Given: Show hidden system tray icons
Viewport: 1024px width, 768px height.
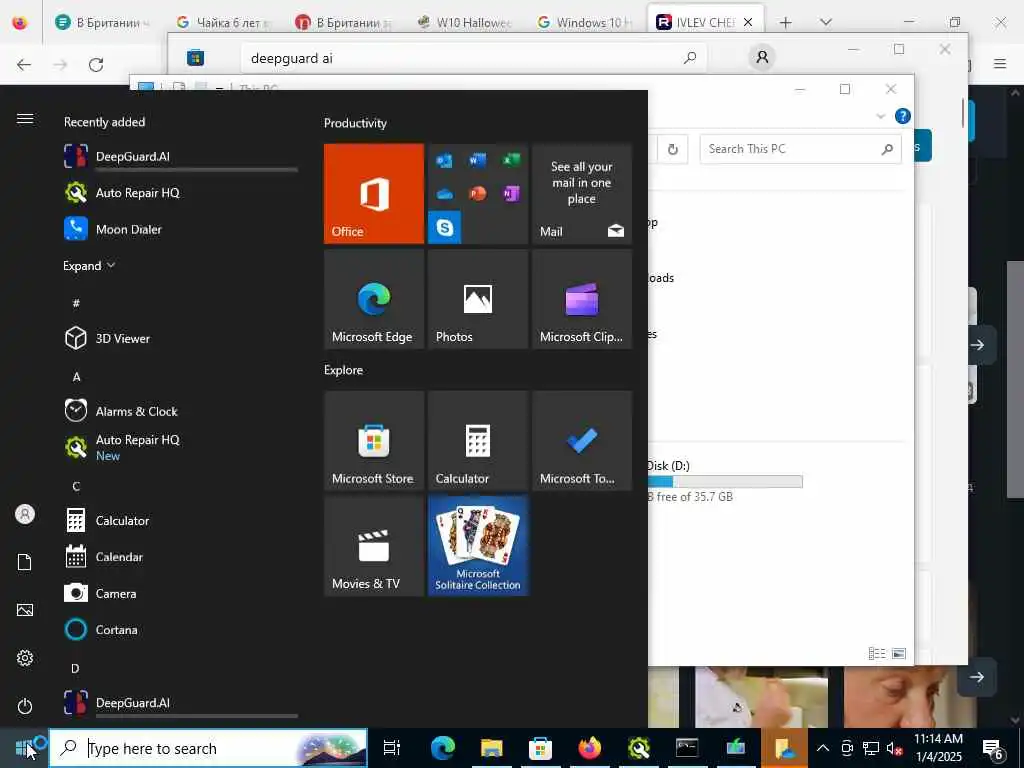Looking at the screenshot, I should [823, 748].
